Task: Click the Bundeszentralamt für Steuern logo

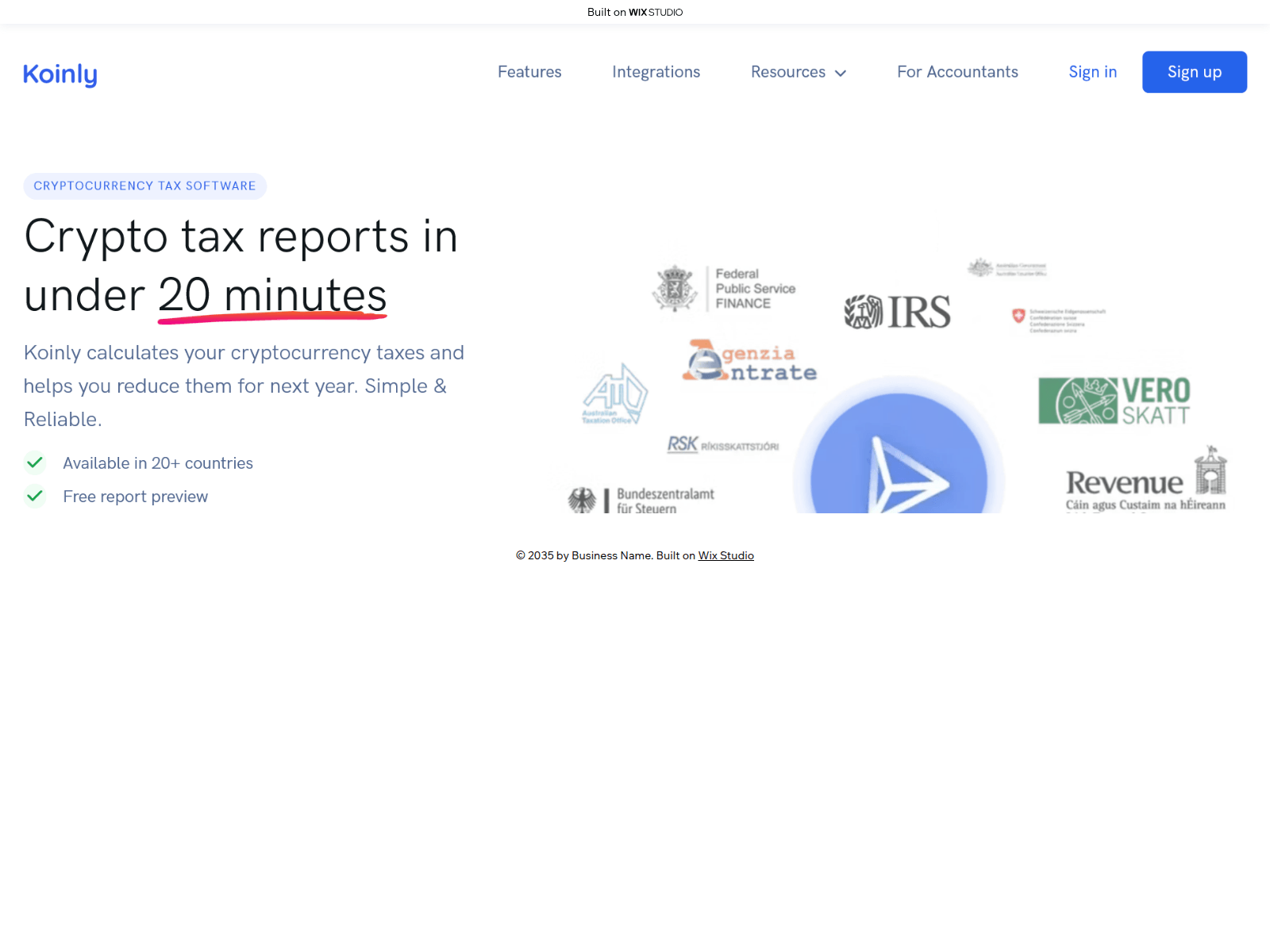Action: 641,500
